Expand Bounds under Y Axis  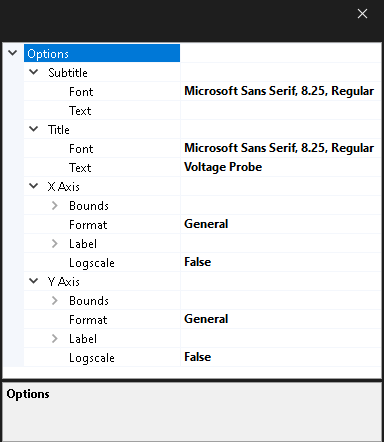[55, 300]
